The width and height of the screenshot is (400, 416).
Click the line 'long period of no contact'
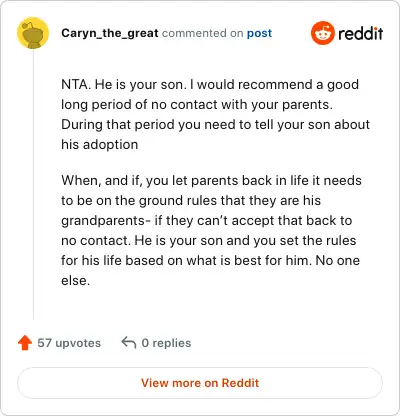[x=197, y=105]
